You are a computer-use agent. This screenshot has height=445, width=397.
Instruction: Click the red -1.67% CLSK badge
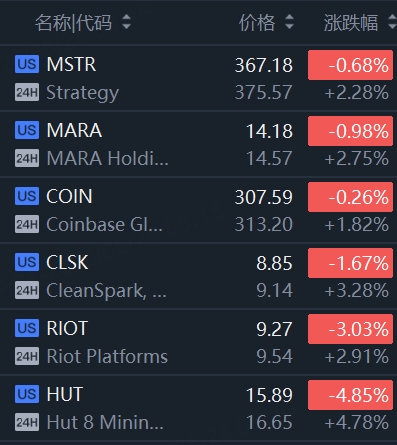pos(350,263)
